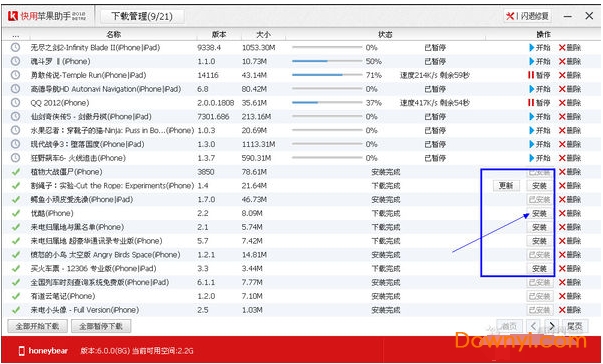Image resolution: width=603 pixels, height=364 pixels.
Task: Delete 买火车票 12306 entry
Action: pyautogui.click(x=570, y=269)
